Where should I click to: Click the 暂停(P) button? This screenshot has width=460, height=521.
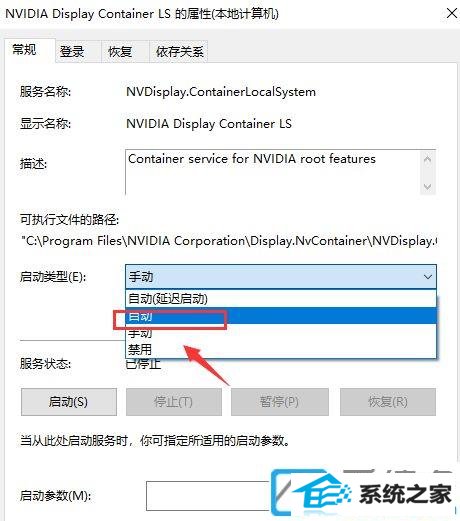point(280,402)
